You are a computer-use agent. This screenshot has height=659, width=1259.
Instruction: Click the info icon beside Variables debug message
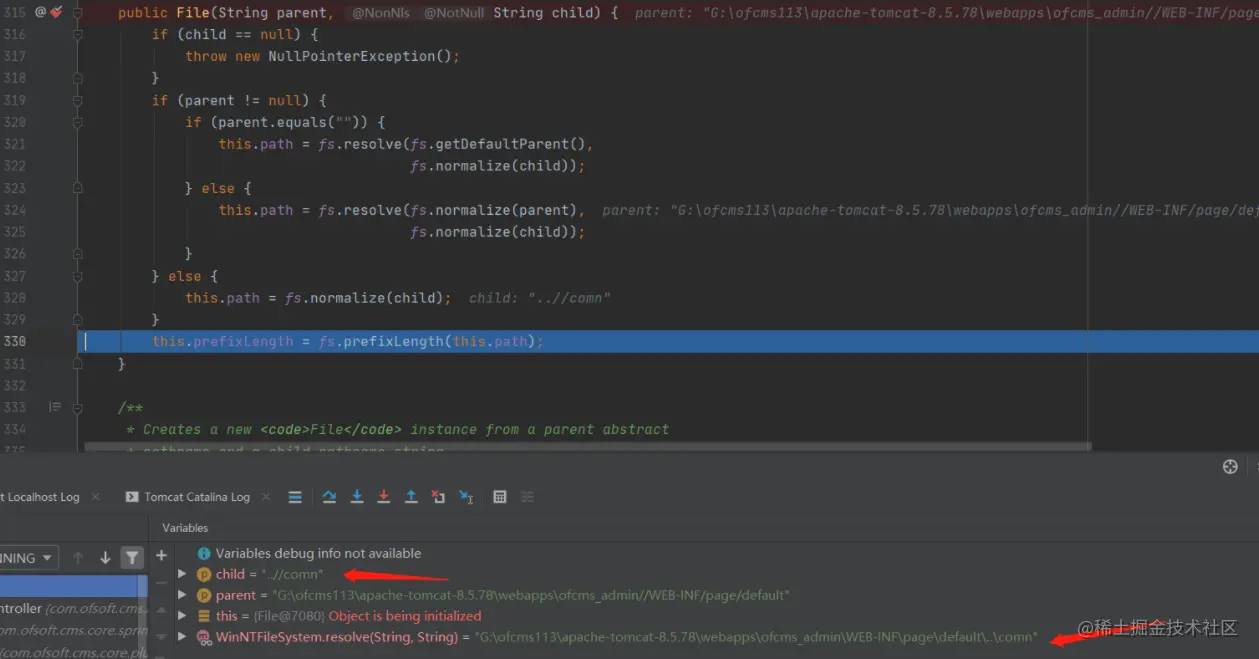204,553
